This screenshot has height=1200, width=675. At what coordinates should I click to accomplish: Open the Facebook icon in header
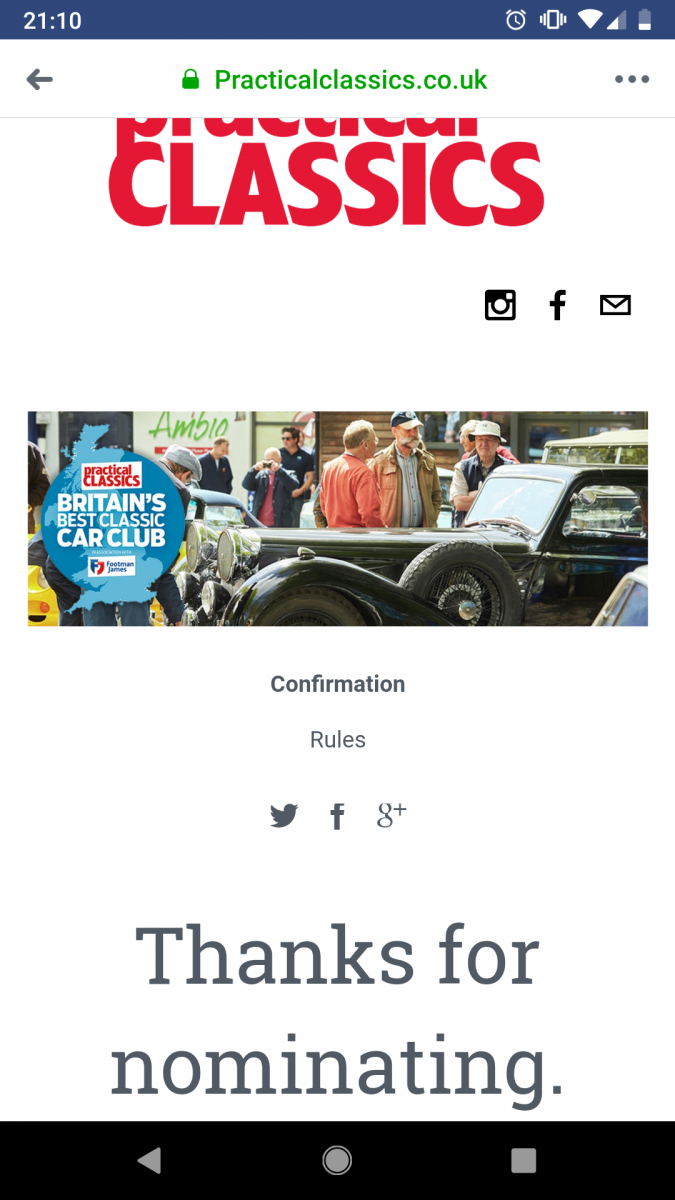point(558,305)
